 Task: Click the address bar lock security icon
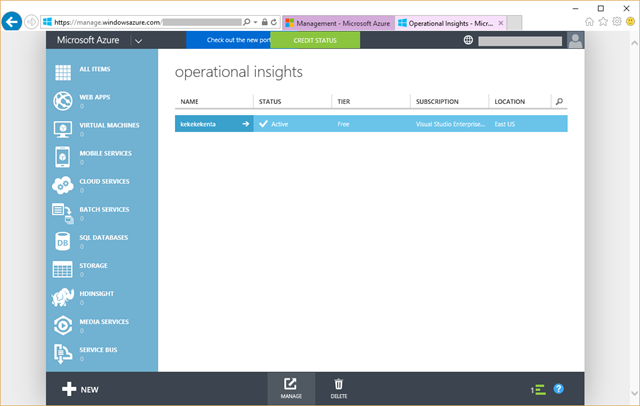[x=264, y=22]
